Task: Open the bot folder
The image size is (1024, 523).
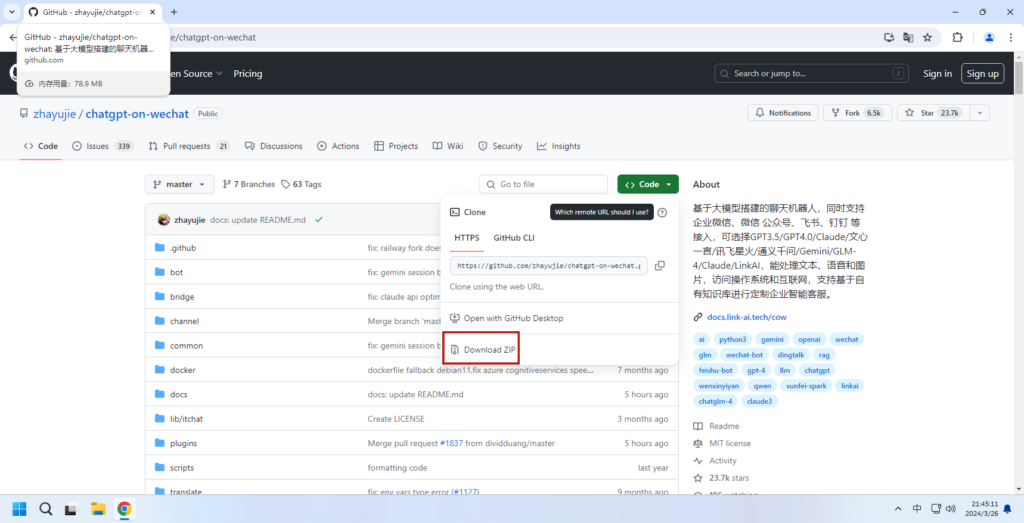Action: tap(176, 272)
